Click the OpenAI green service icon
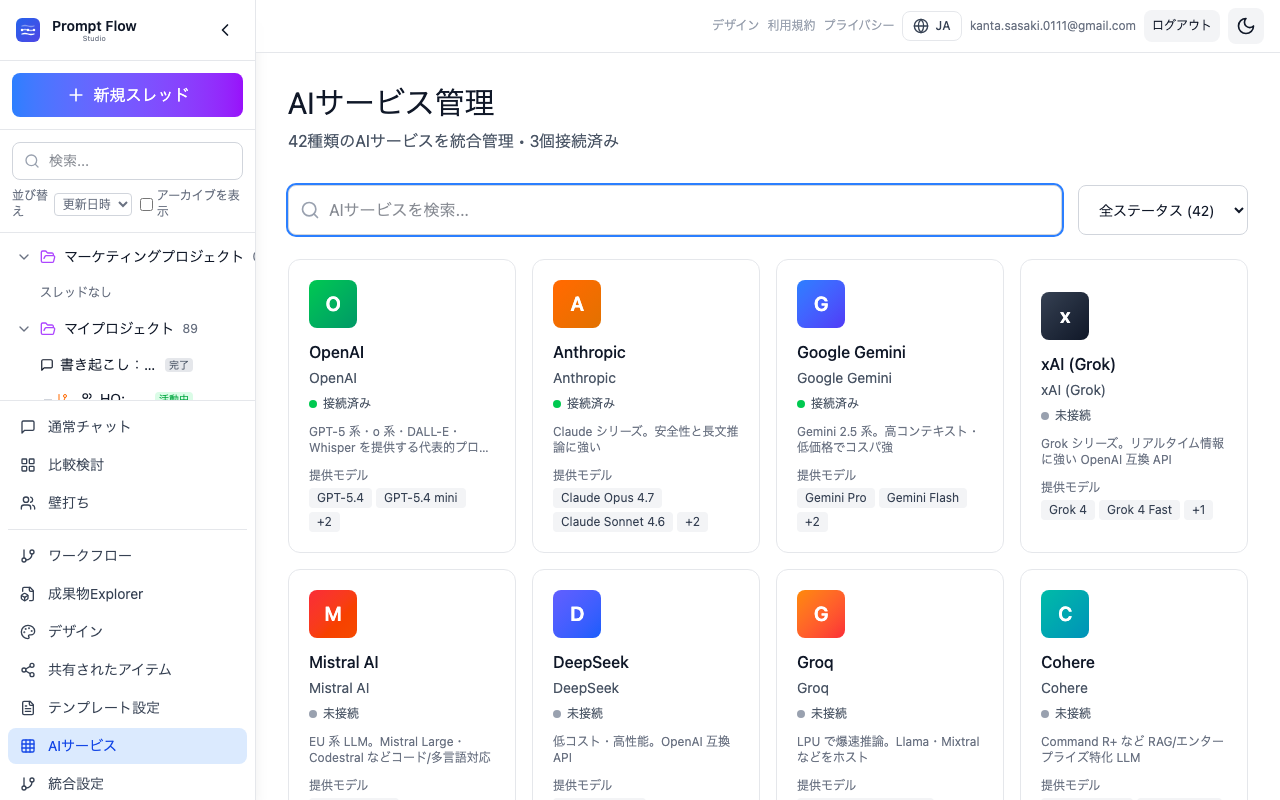Image resolution: width=1280 pixels, height=800 pixels. click(x=333, y=304)
